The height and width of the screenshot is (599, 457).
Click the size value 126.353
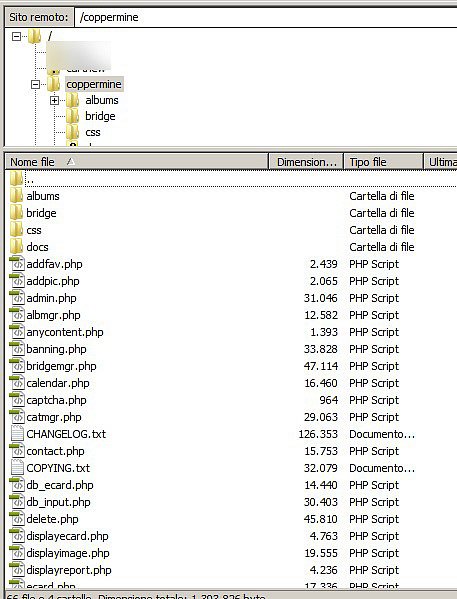(x=318, y=434)
